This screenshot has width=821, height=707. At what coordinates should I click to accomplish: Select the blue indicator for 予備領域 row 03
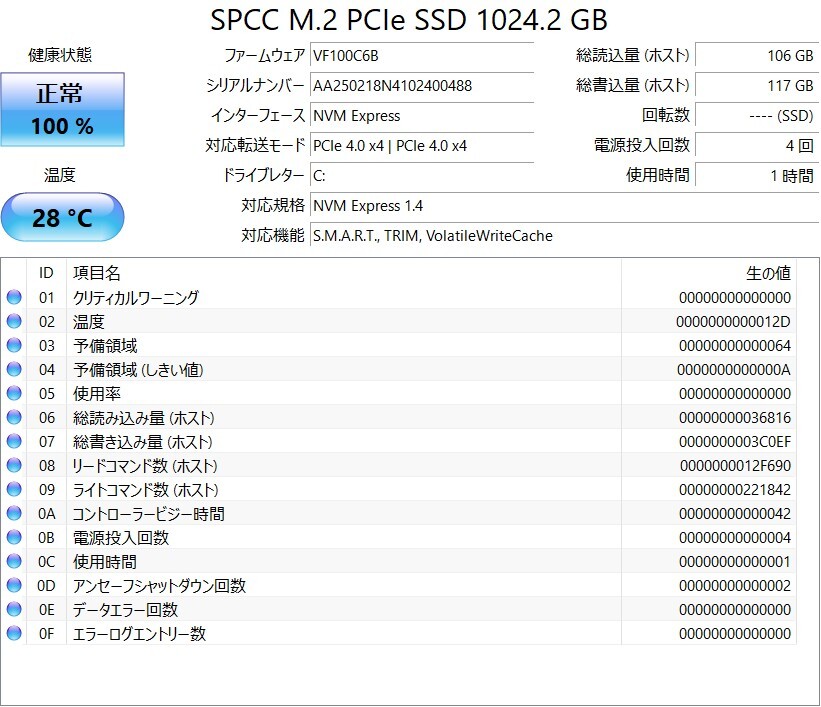point(14,346)
